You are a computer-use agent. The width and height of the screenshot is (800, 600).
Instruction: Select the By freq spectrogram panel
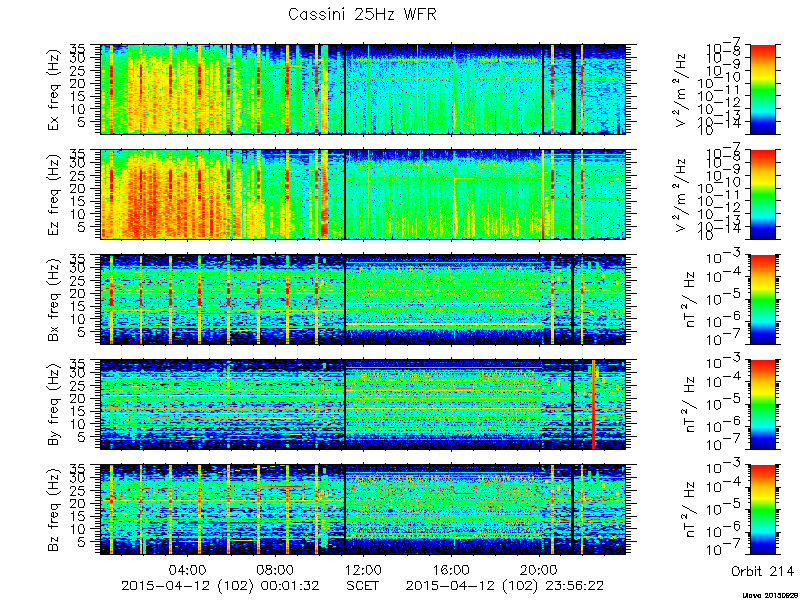[x=363, y=405]
